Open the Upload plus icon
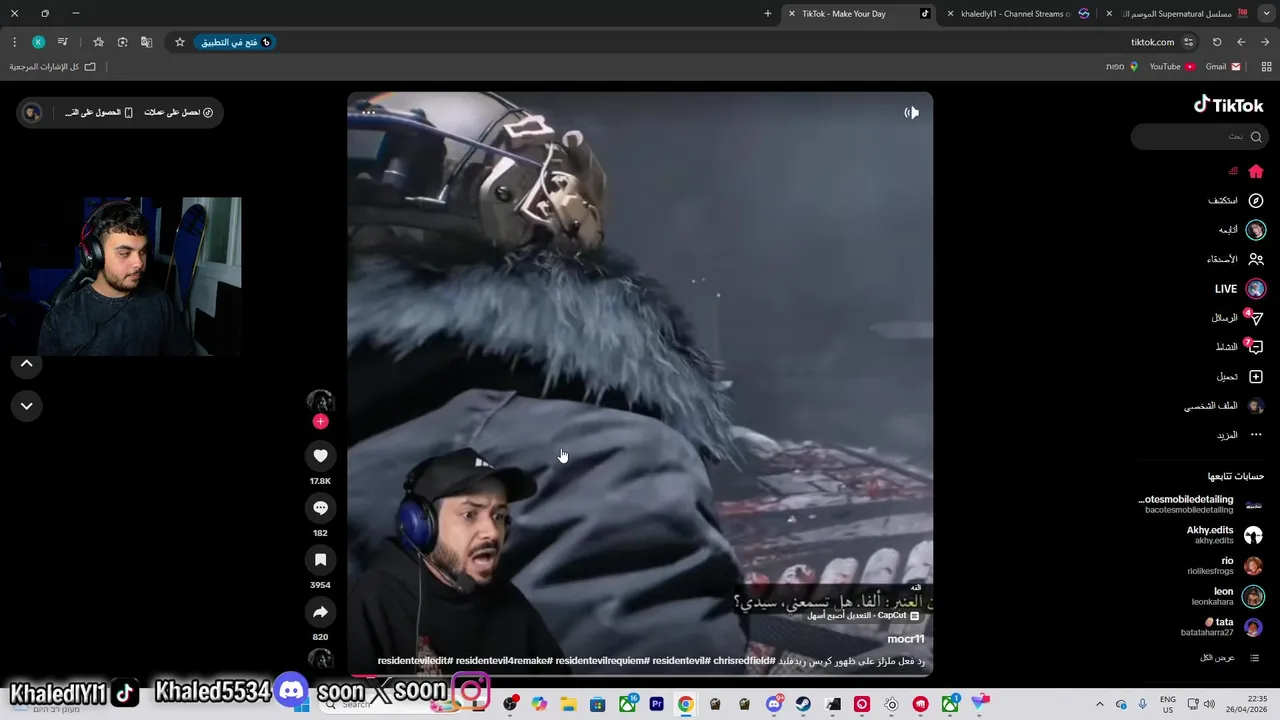1280x720 pixels. tap(1256, 377)
